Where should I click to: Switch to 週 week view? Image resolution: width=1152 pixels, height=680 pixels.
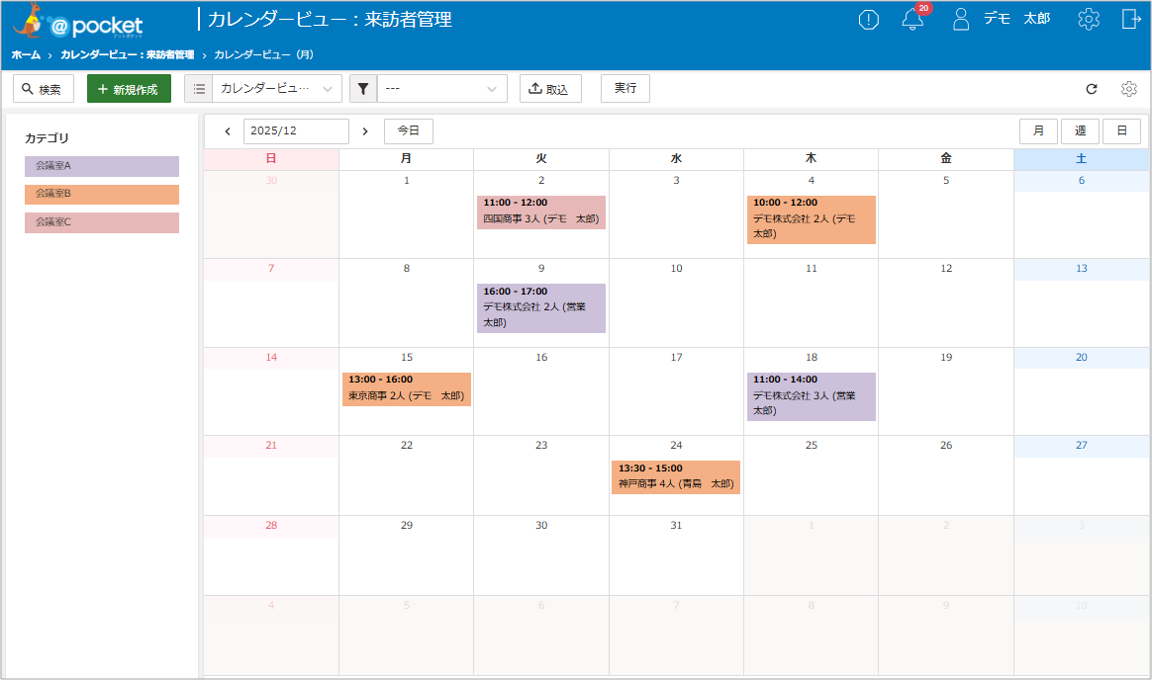(1080, 131)
